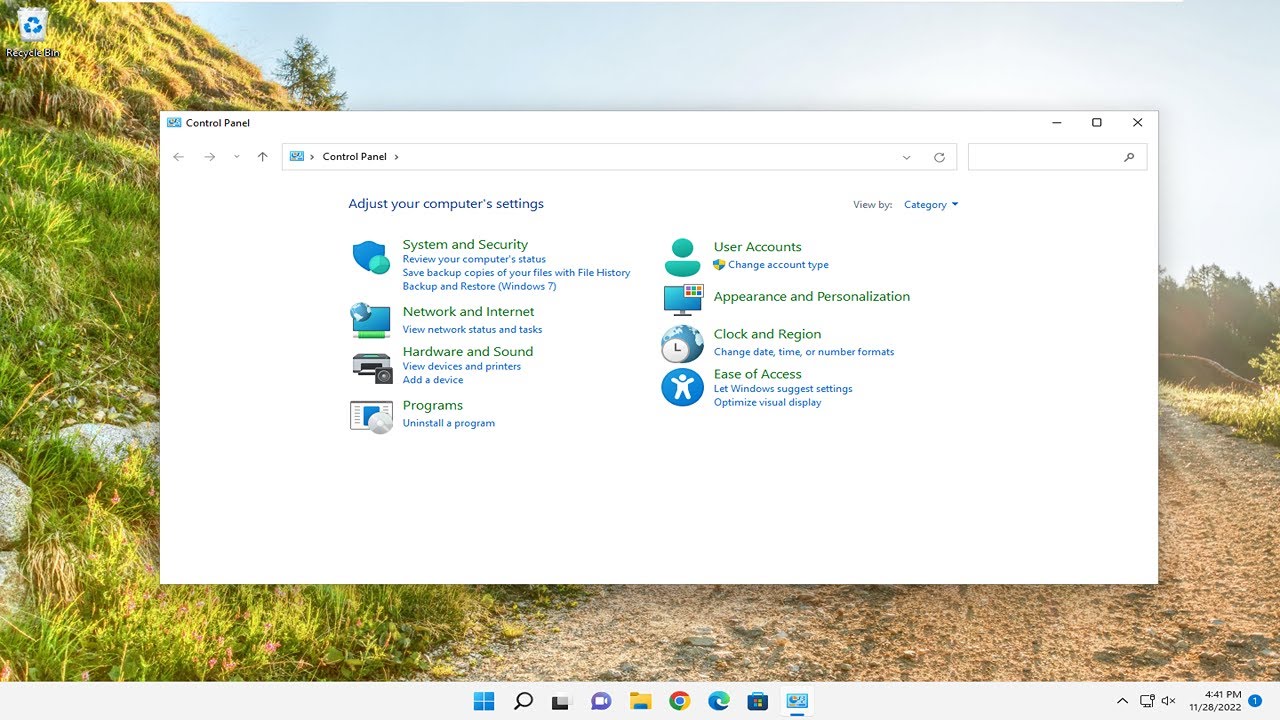Viewport: 1280px width, 720px height.
Task: Go up one level with the up arrow
Action: tap(262, 157)
